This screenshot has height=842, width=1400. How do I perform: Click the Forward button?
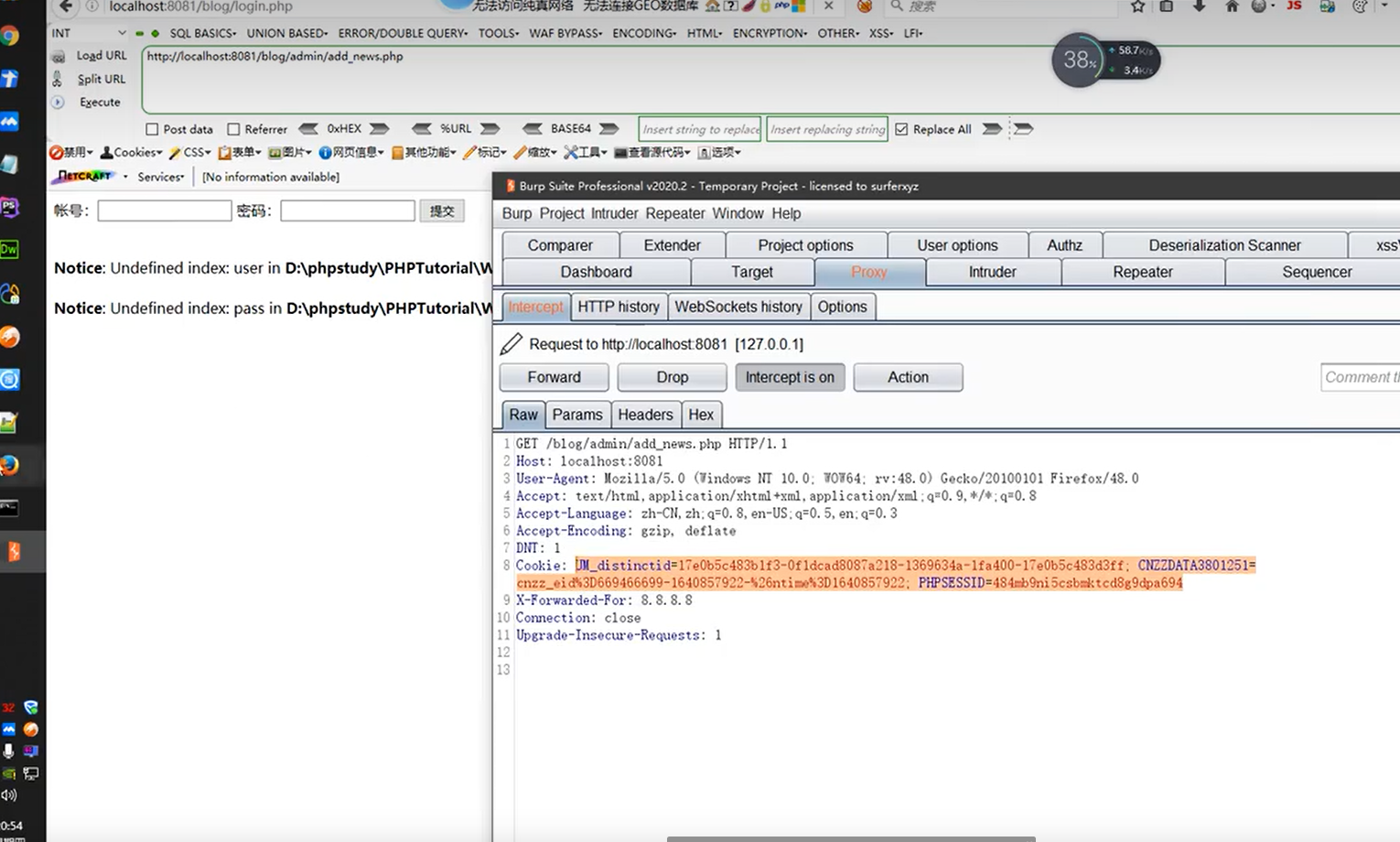(554, 377)
